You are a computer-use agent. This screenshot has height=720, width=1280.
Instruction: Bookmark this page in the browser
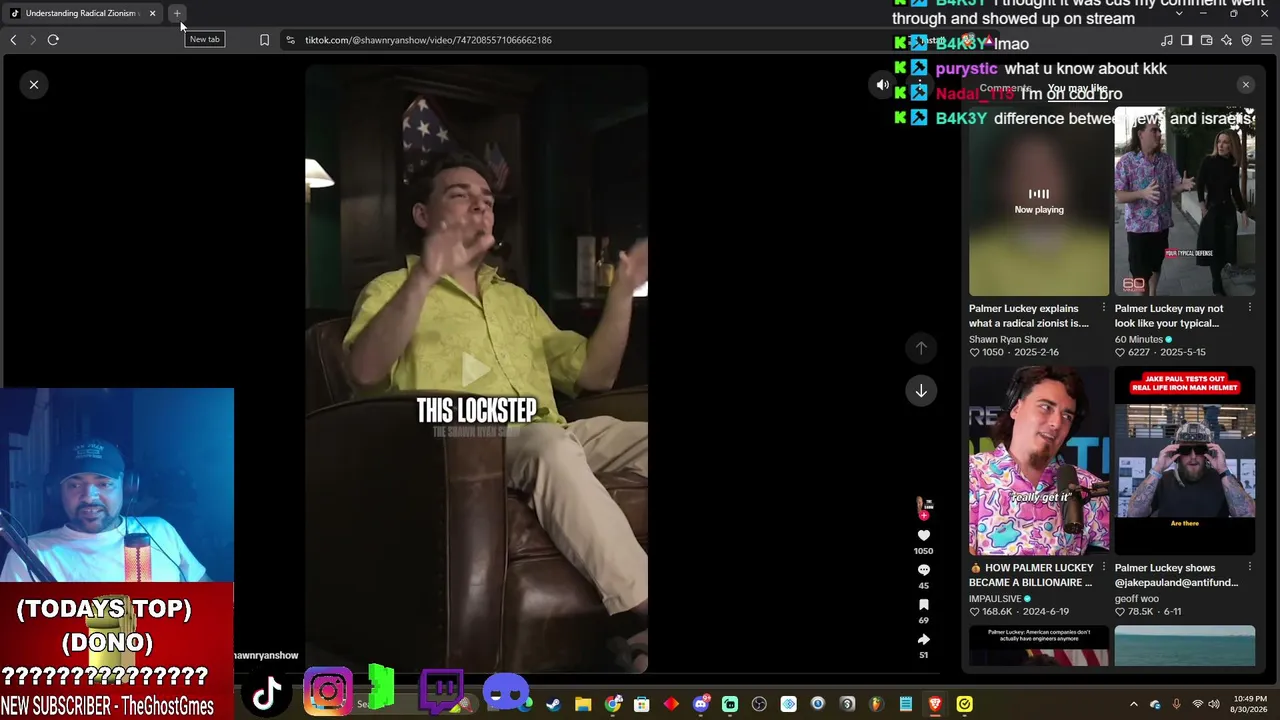pyautogui.click(x=264, y=40)
